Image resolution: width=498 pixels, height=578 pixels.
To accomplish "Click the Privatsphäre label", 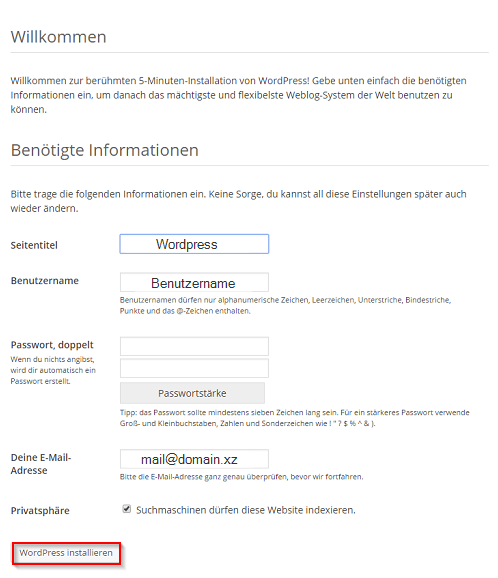I will pos(40,511).
